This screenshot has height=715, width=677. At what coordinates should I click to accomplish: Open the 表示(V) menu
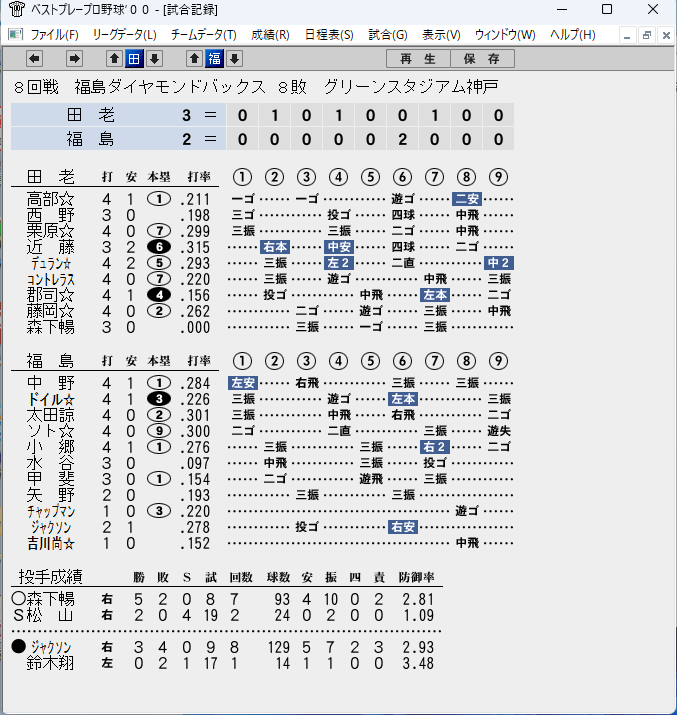coord(441,35)
